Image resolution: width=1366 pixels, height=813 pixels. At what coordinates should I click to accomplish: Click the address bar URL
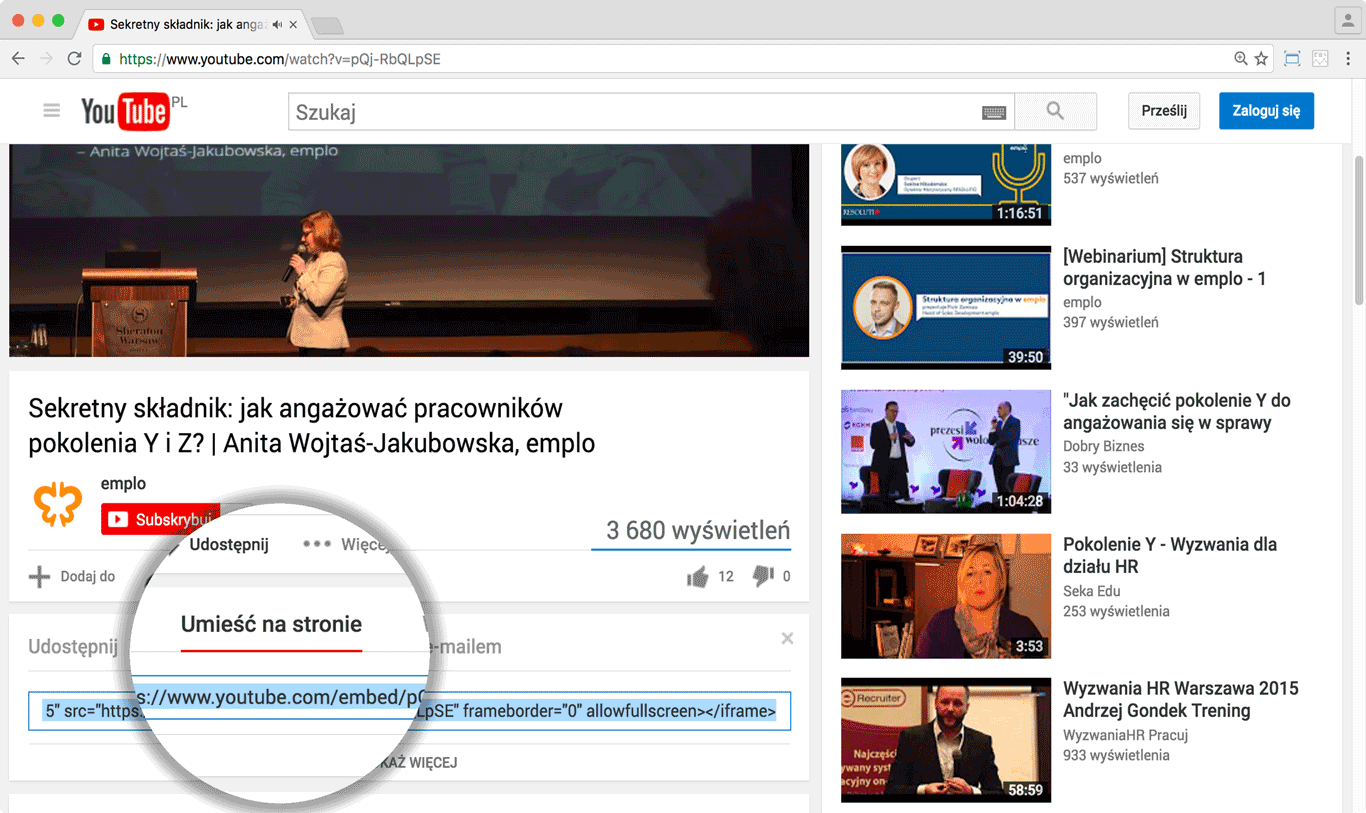pyautogui.click(x=280, y=59)
